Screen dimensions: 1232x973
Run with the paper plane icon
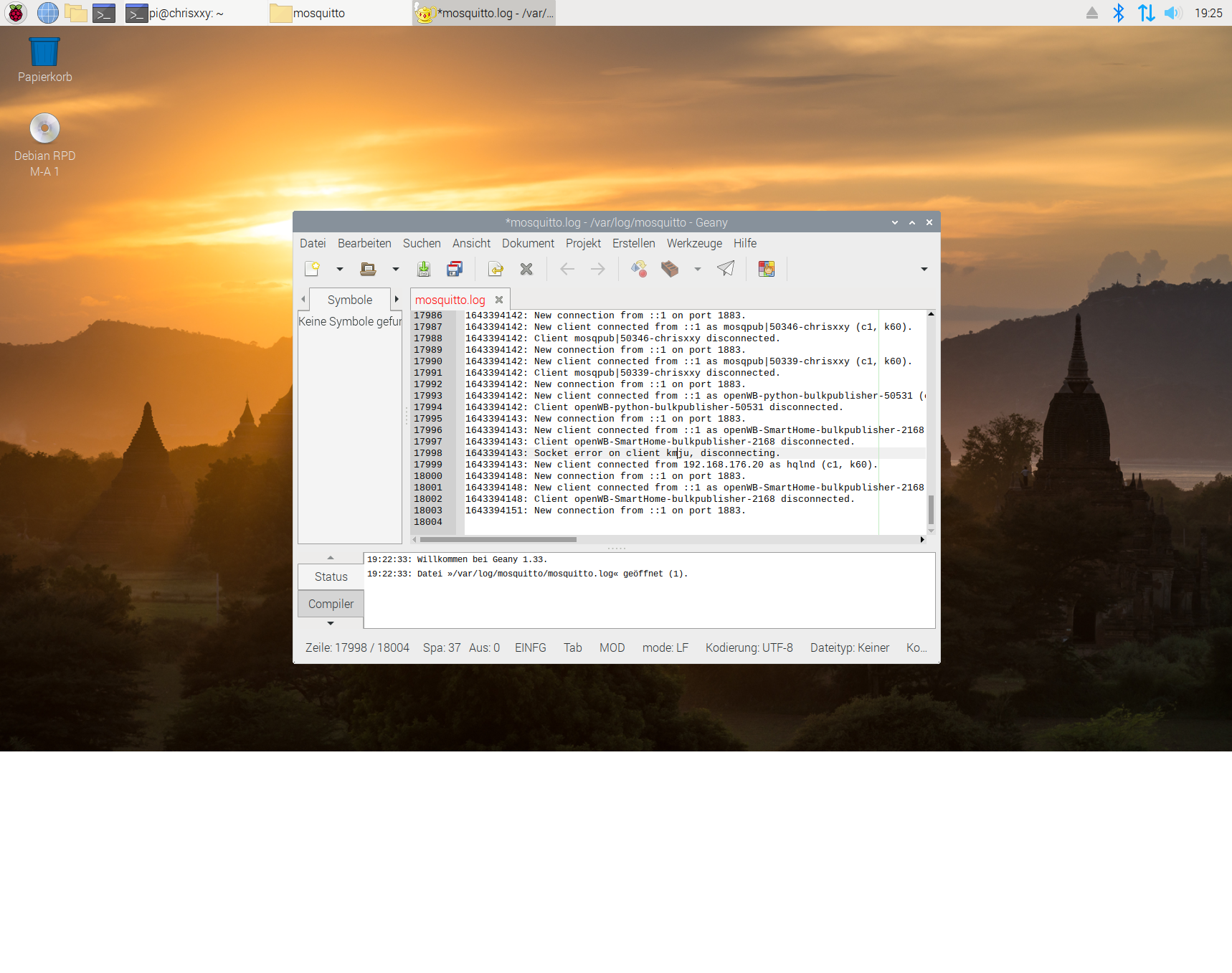coord(726,269)
